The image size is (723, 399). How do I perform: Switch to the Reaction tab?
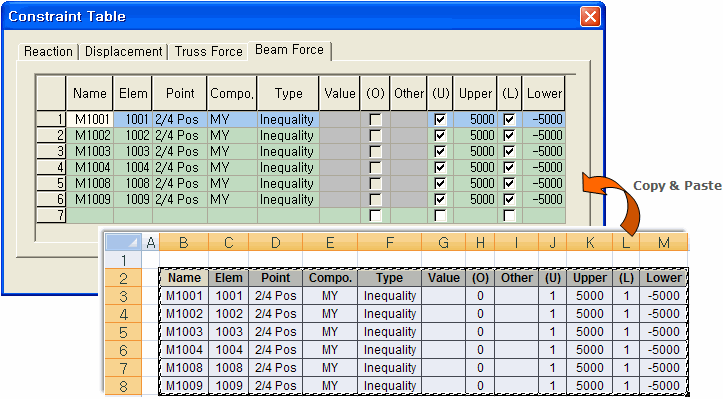click(48, 51)
